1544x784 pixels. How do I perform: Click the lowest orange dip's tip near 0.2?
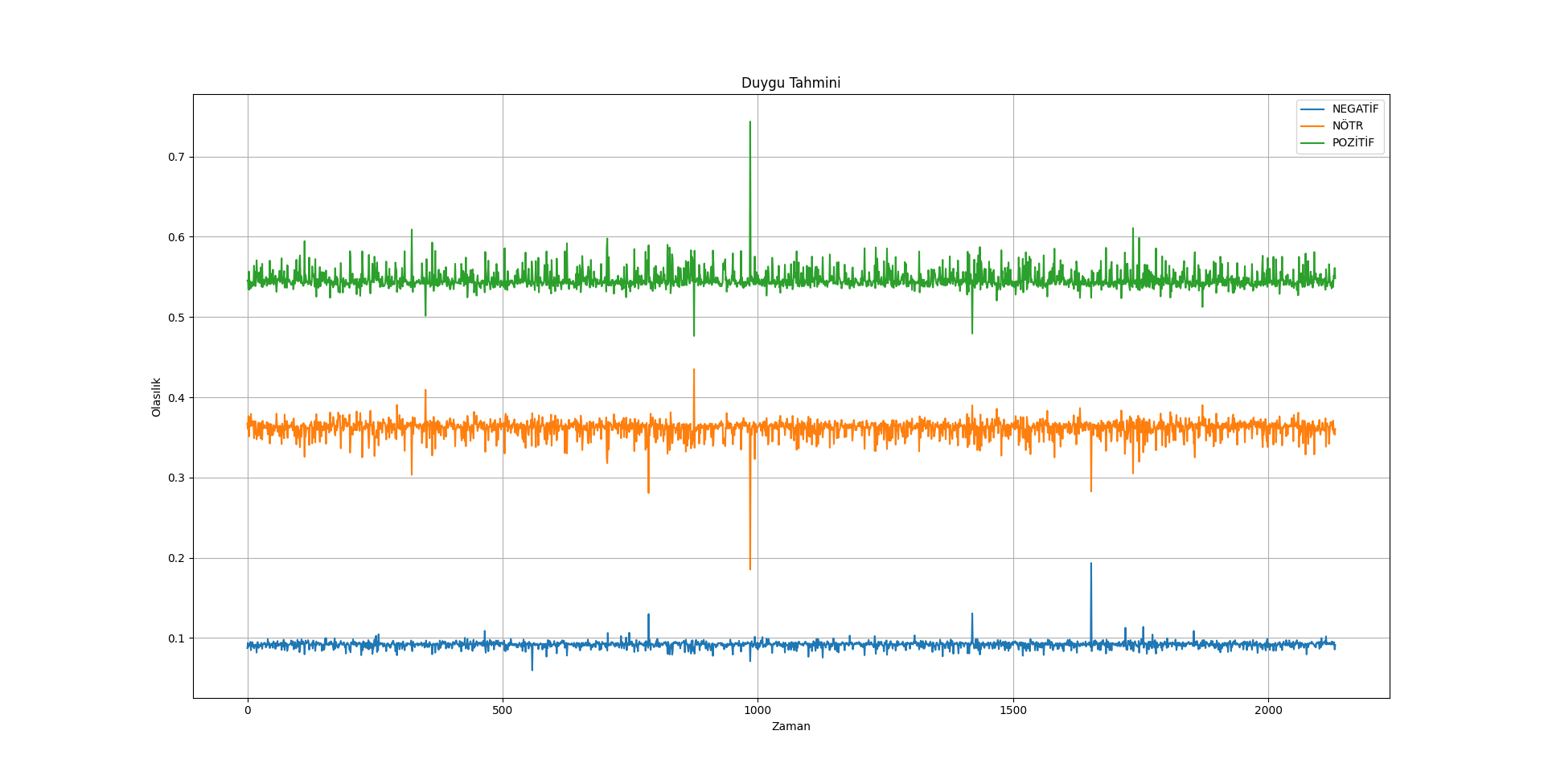(750, 569)
